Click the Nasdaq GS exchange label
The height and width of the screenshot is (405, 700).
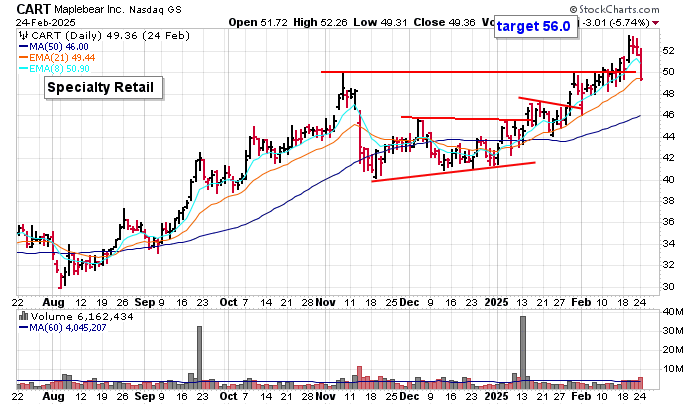(x=155, y=9)
